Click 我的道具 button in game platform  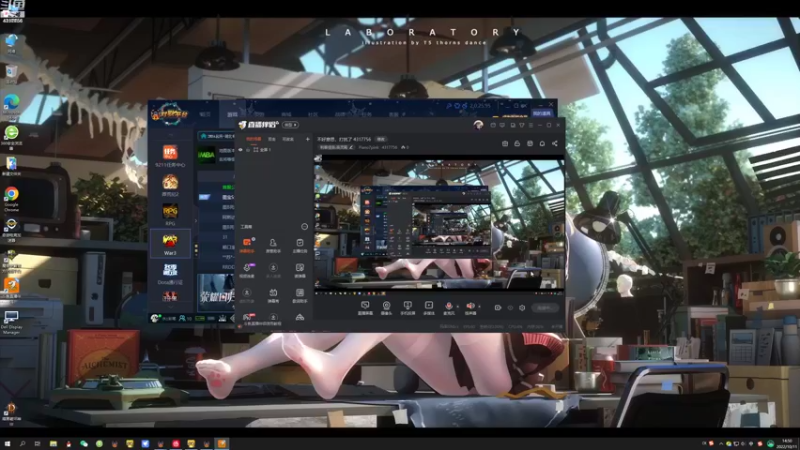point(542,113)
